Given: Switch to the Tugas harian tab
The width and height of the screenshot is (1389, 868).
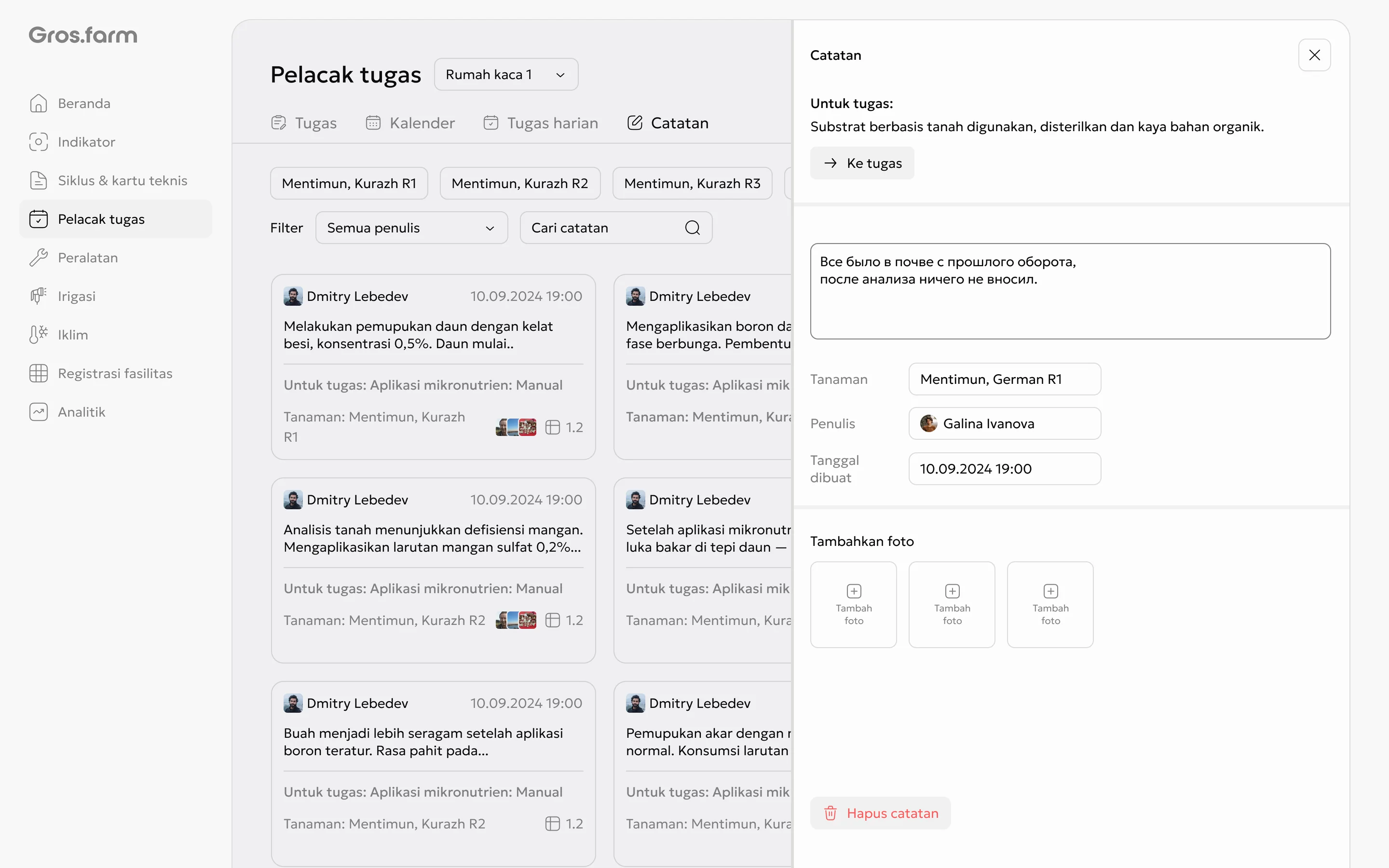Looking at the screenshot, I should (x=540, y=123).
